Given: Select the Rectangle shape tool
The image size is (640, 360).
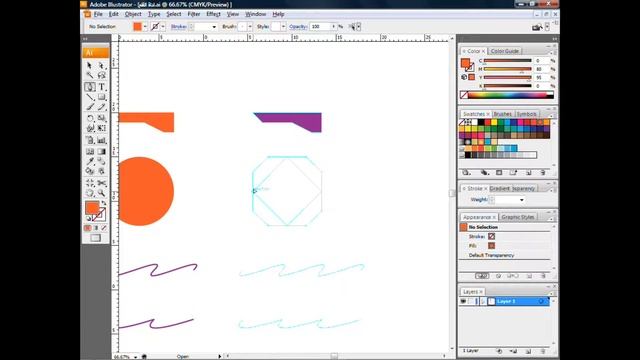Looking at the screenshot, I should tap(102, 97).
